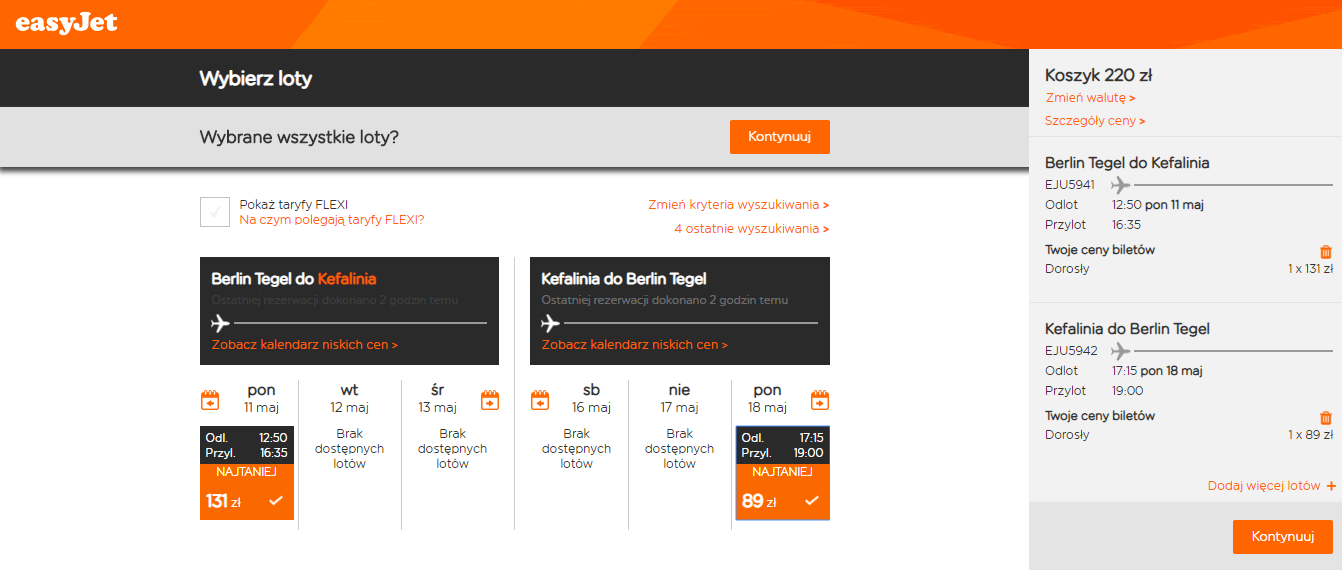Click the 12:50 pon 11 maj departure text
Viewport: 1342px width, 570px height.
click(1158, 205)
